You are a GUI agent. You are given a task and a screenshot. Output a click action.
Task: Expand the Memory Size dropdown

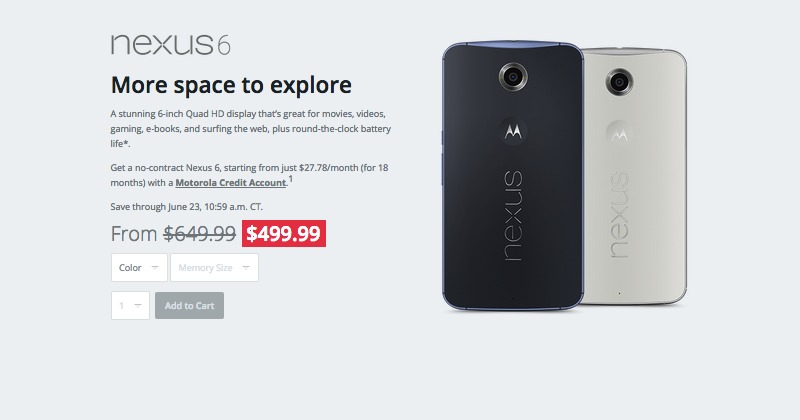coord(214,267)
